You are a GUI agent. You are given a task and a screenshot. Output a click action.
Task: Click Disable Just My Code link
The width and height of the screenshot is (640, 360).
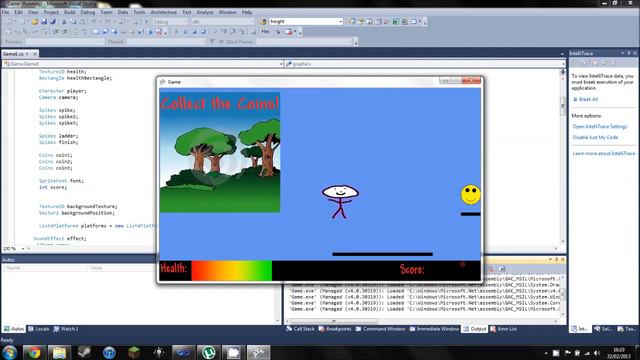pos(595,137)
